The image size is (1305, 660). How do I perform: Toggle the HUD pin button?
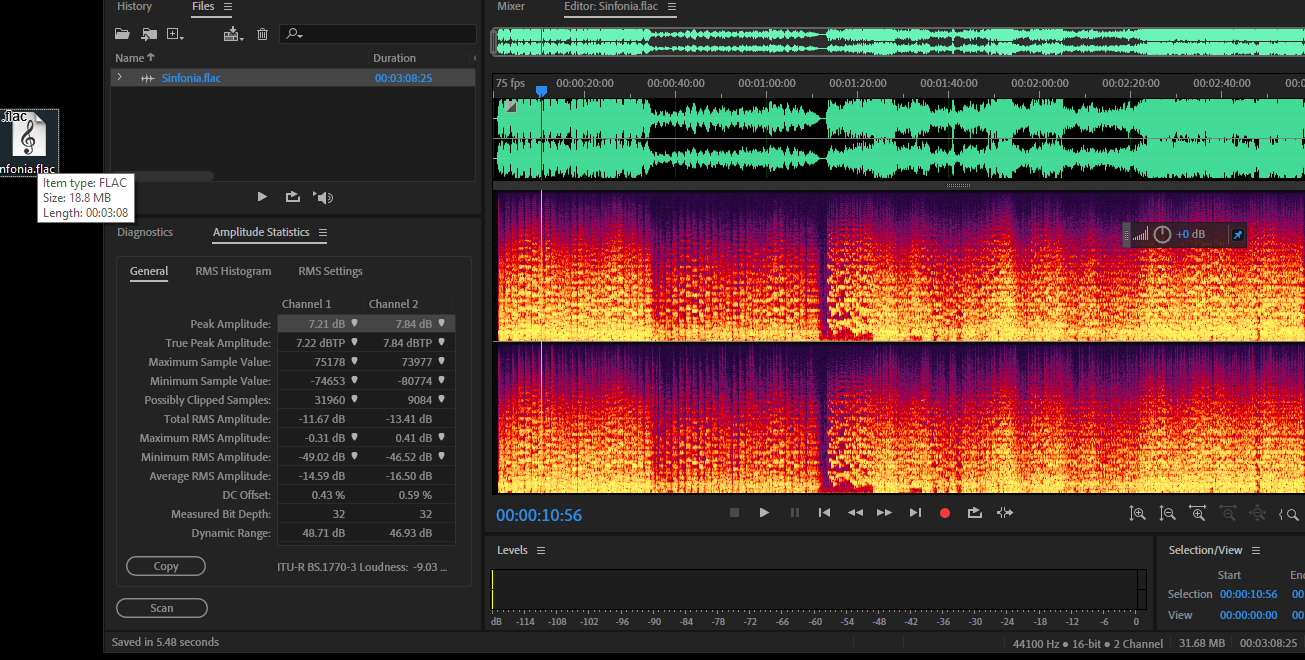tap(1237, 235)
